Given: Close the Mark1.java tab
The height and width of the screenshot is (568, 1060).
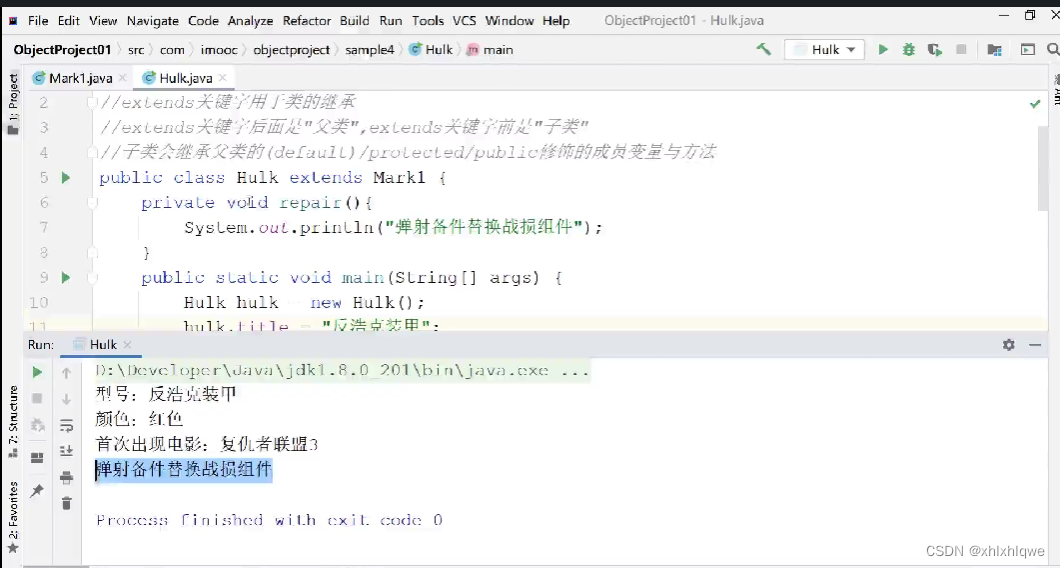Looking at the screenshot, I should point(122,78).
